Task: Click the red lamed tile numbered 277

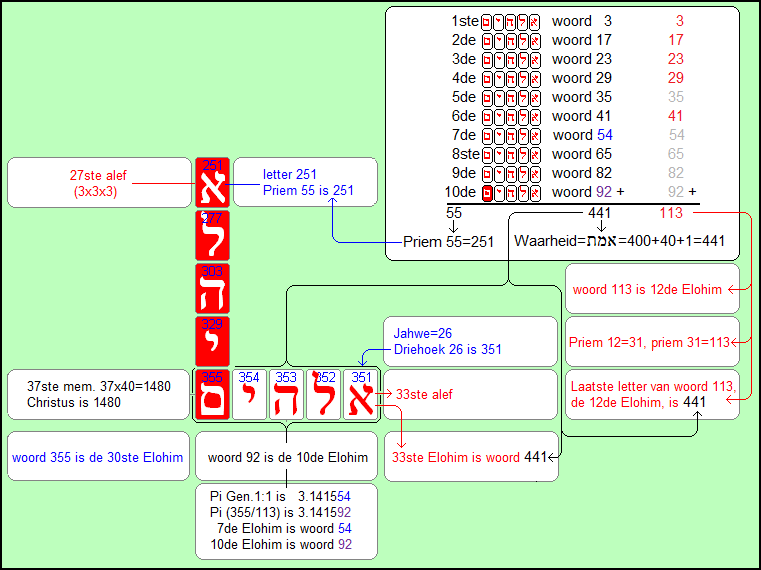Action: coord(212,235)
